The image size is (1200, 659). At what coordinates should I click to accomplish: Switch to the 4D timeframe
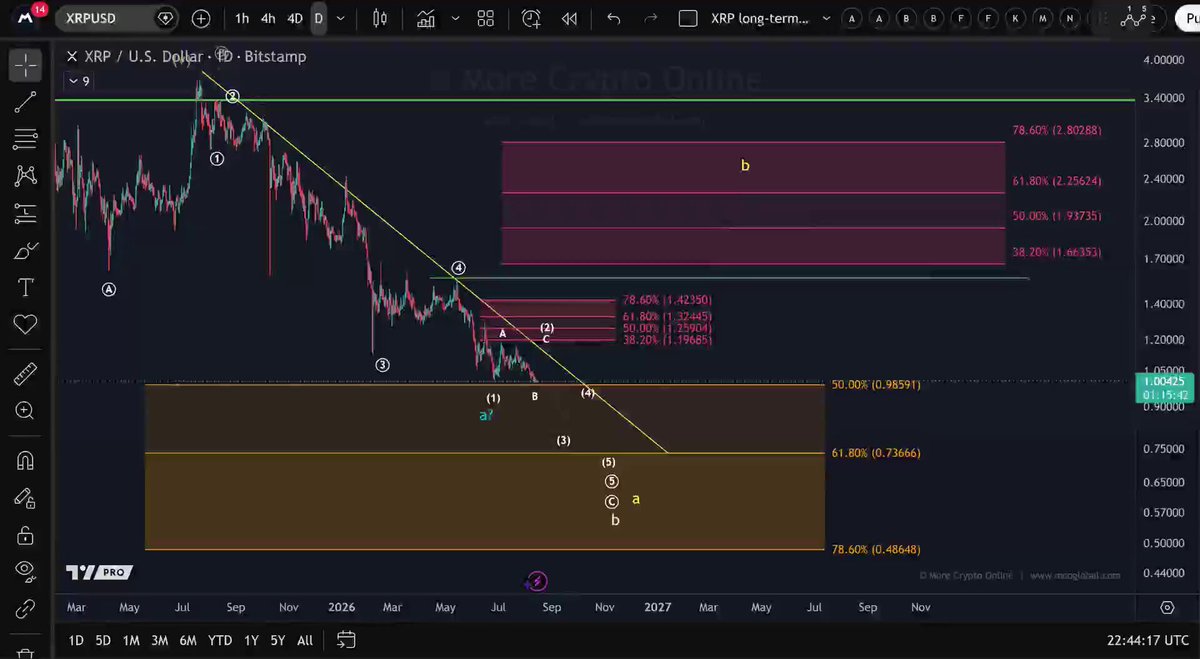294,18
